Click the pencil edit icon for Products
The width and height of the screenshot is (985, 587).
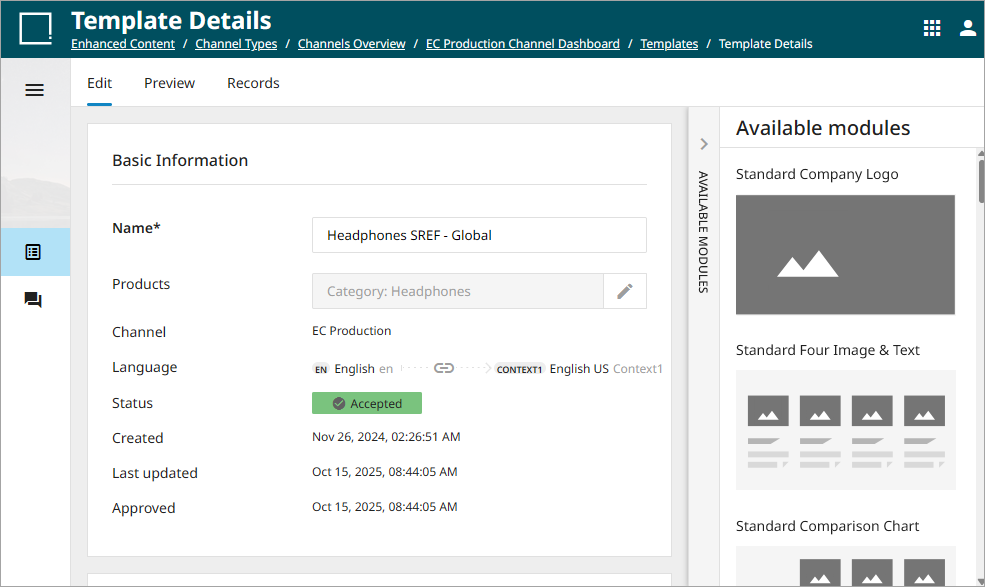pos(625,291)
